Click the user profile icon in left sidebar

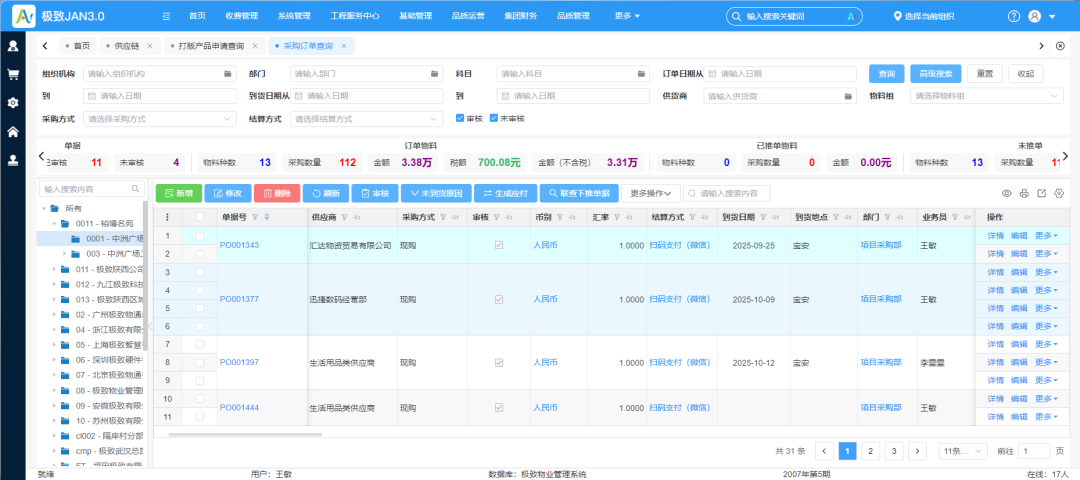12,46
